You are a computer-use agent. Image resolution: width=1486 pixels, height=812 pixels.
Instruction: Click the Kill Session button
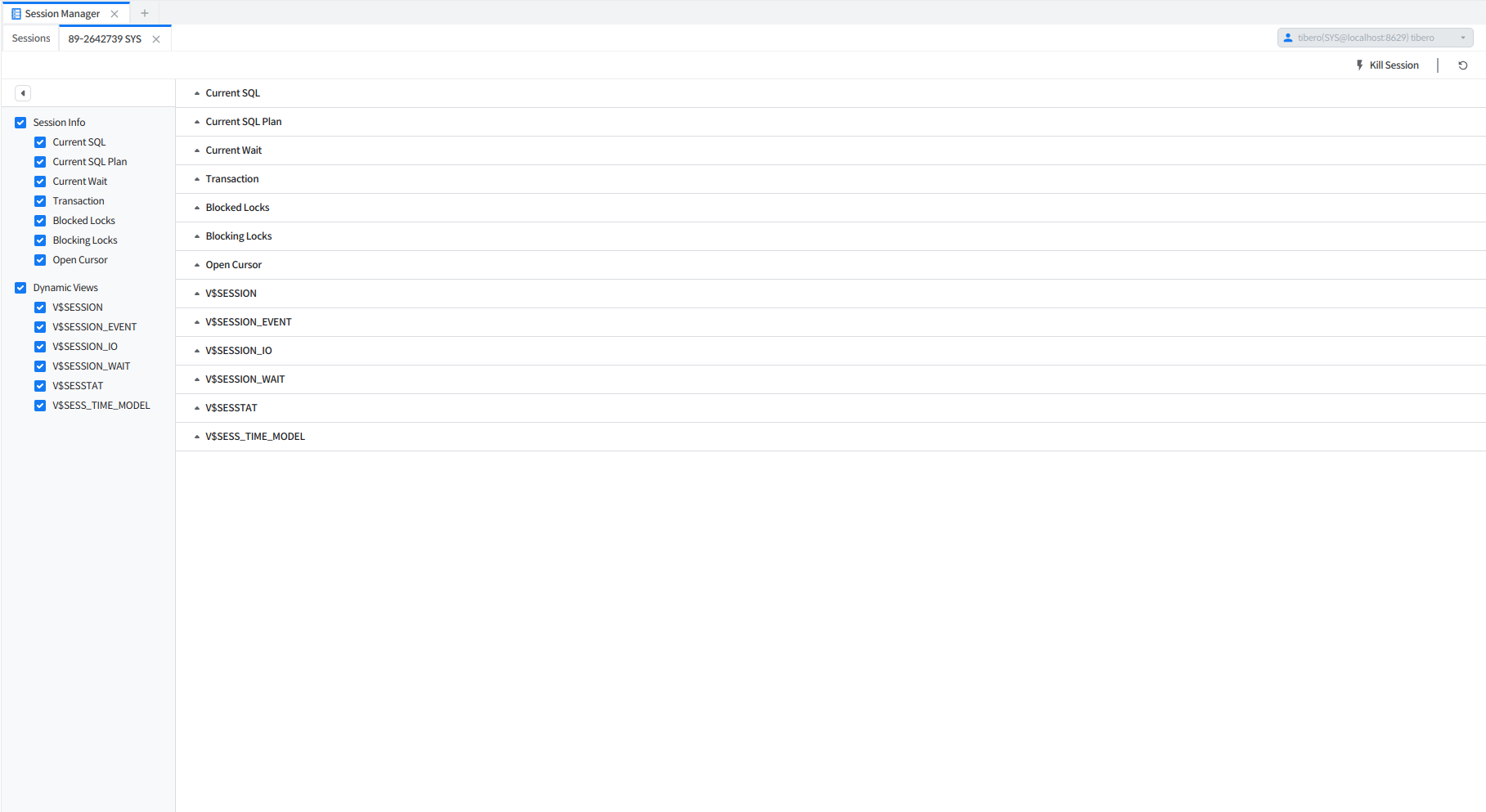click(1393, 65)
